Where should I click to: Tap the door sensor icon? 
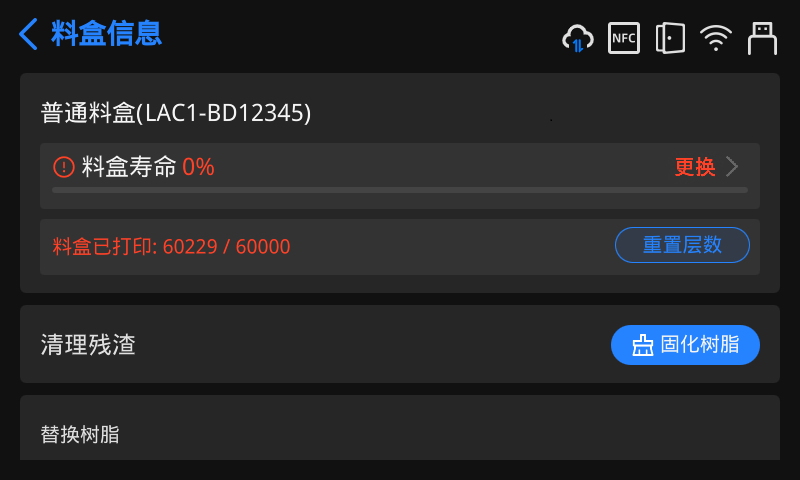pos(670,38)
